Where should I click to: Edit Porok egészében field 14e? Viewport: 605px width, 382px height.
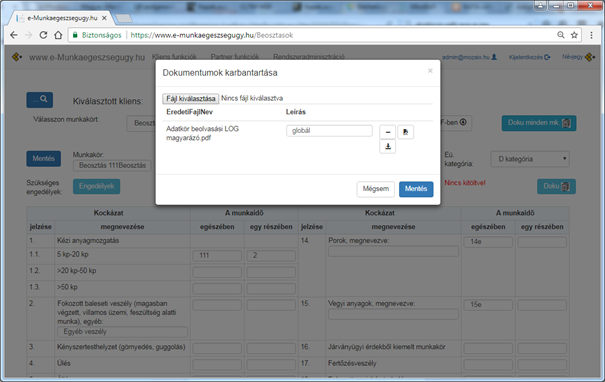click(488, 242)
